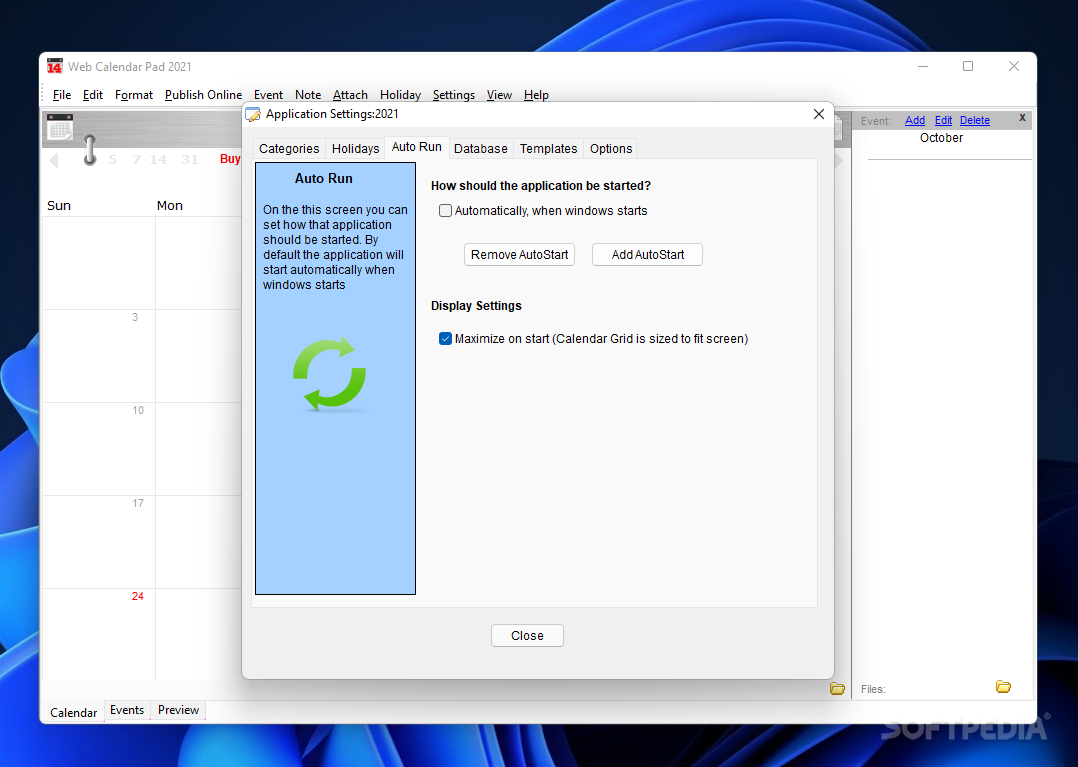The width and height of the screenshot is (1078, 767).
Task: Click the 7-day view number
Action: click(136, 159)
